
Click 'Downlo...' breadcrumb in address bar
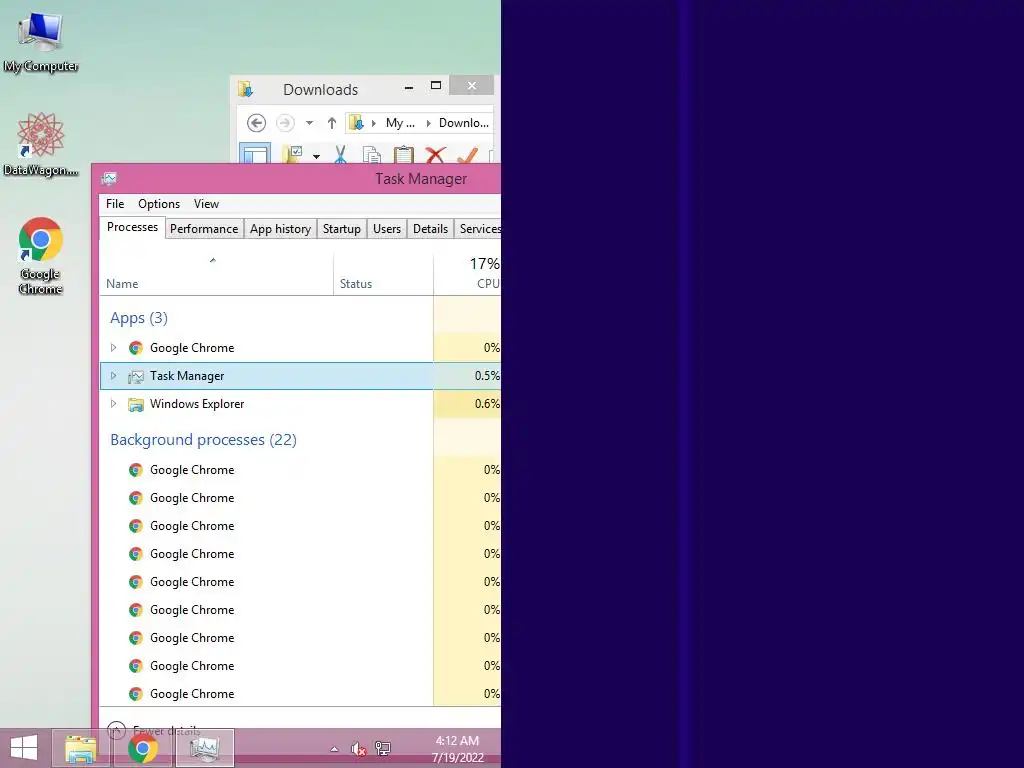[x=464, y=123]
